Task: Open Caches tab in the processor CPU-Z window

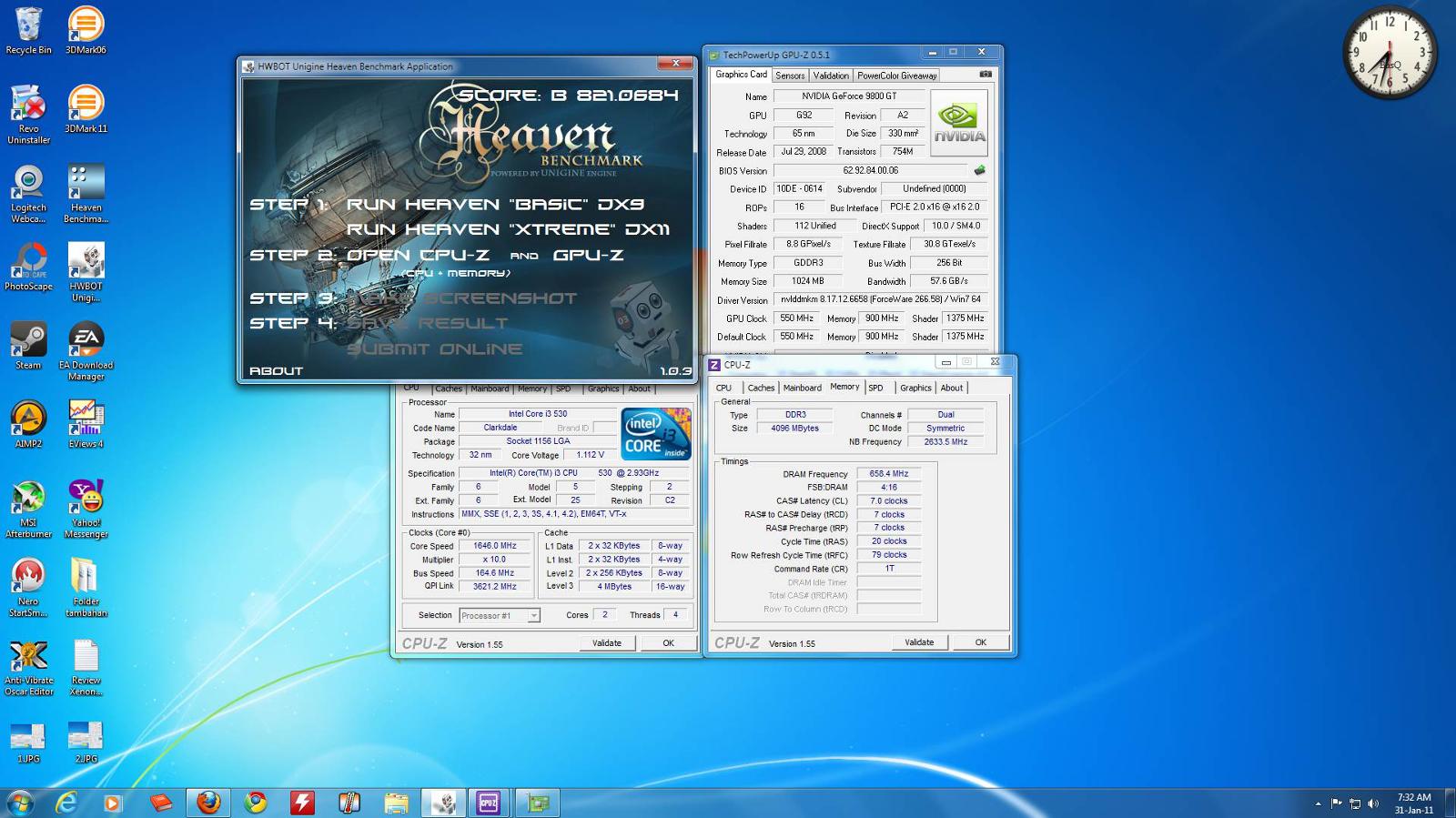Action: 448,389
